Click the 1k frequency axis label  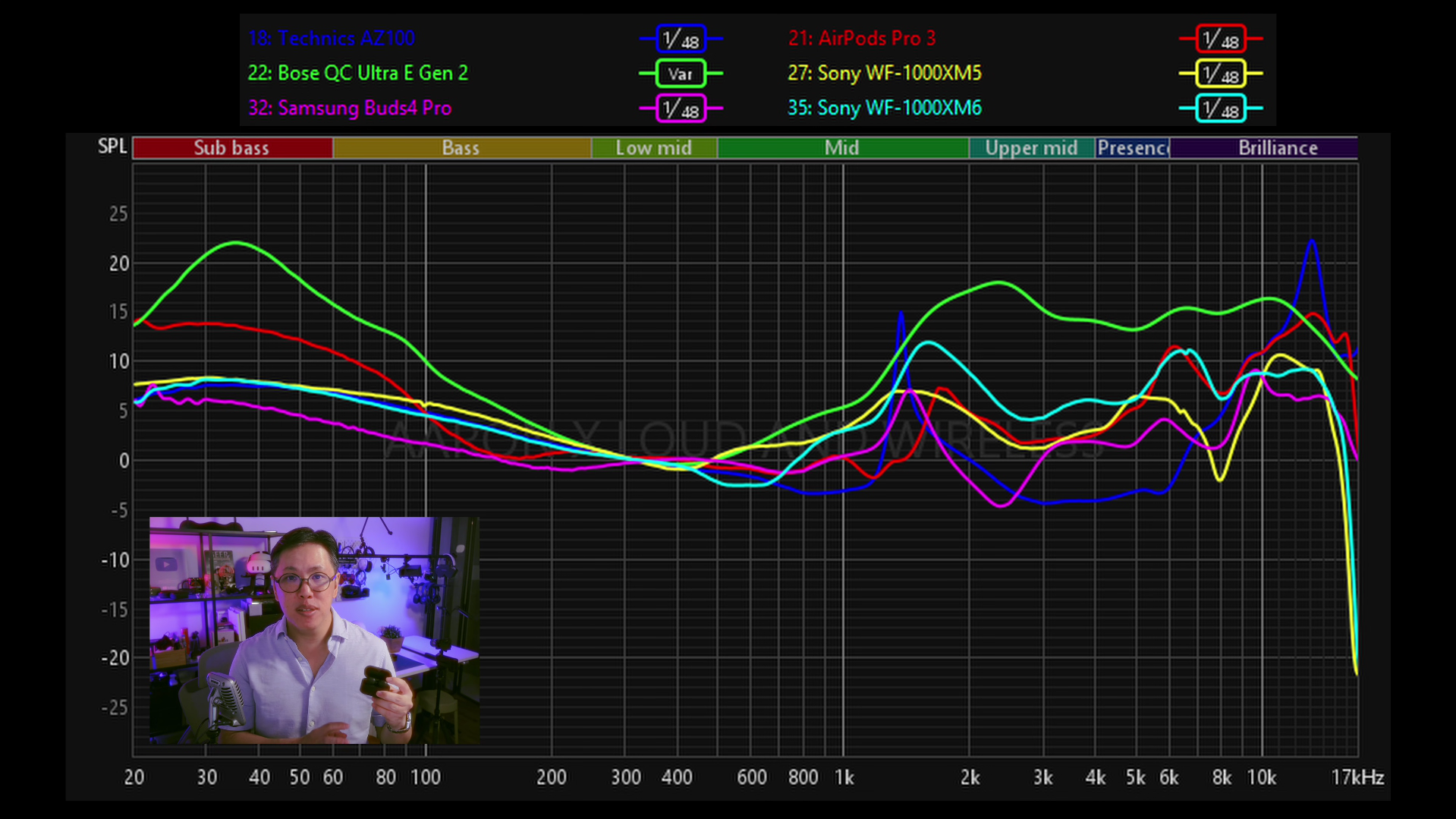click(x=844, y=777)
